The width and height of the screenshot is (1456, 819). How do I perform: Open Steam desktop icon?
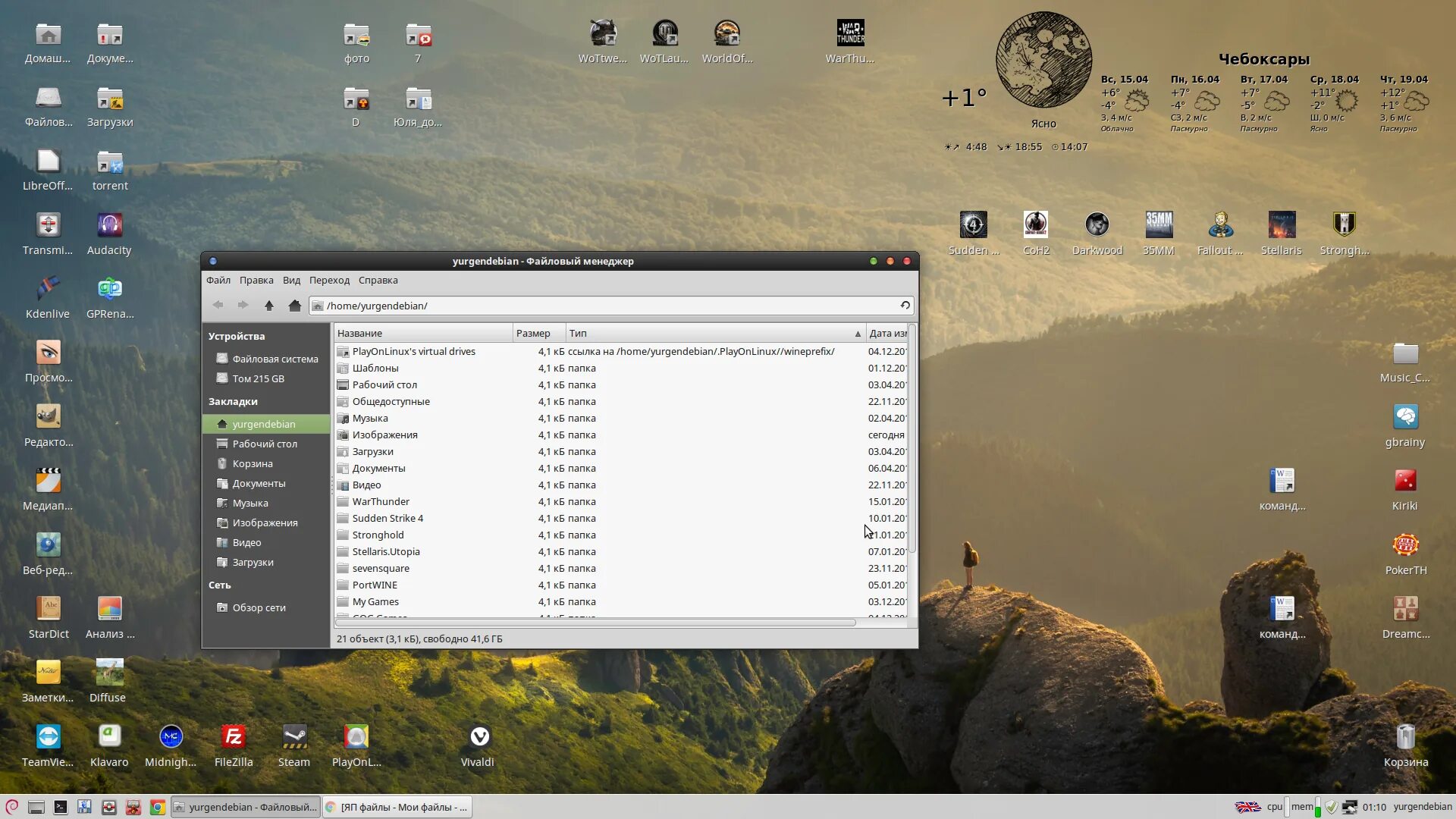[x=294, y=737]
